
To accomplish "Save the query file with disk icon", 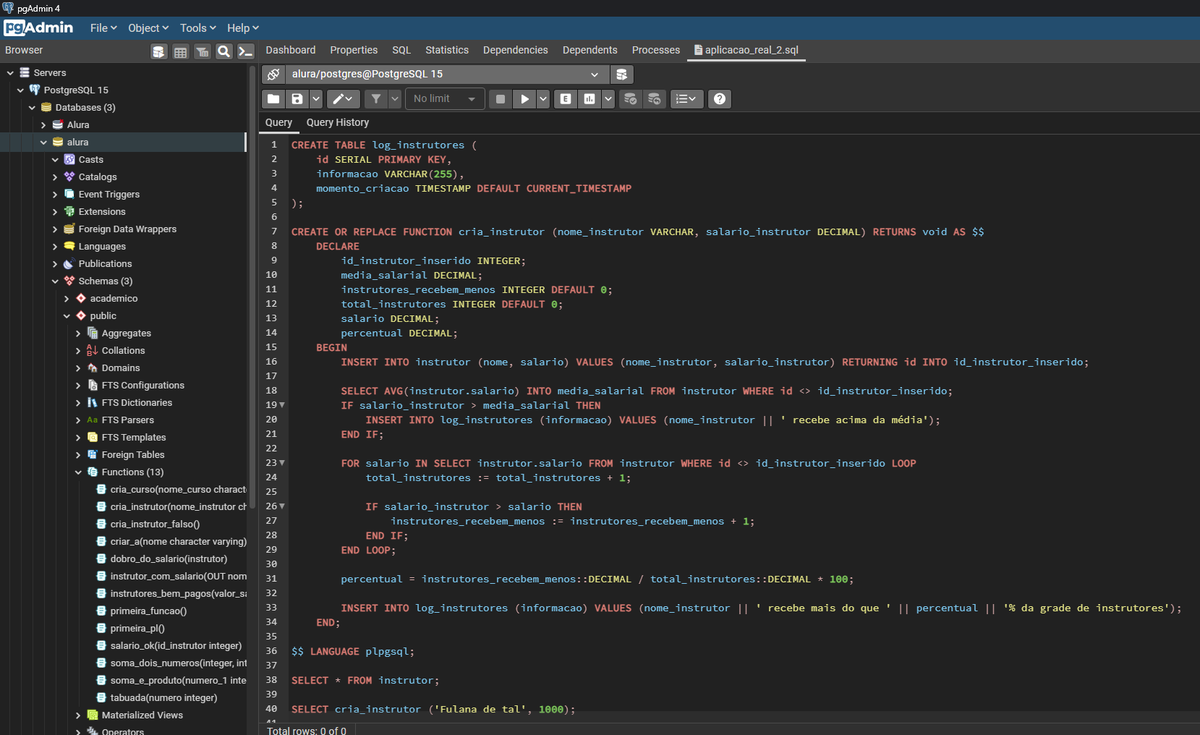I will (x=297, y=99).
